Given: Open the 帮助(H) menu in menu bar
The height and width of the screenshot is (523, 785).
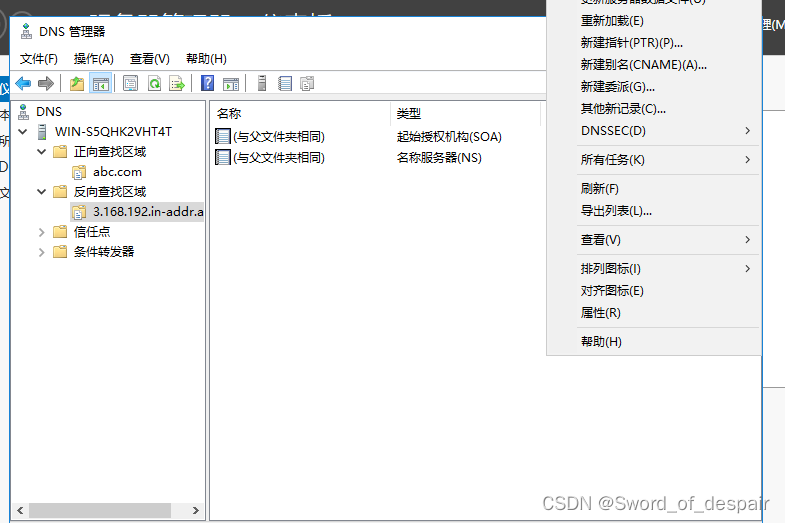Looking at the screenshot, I should [206, 59].
